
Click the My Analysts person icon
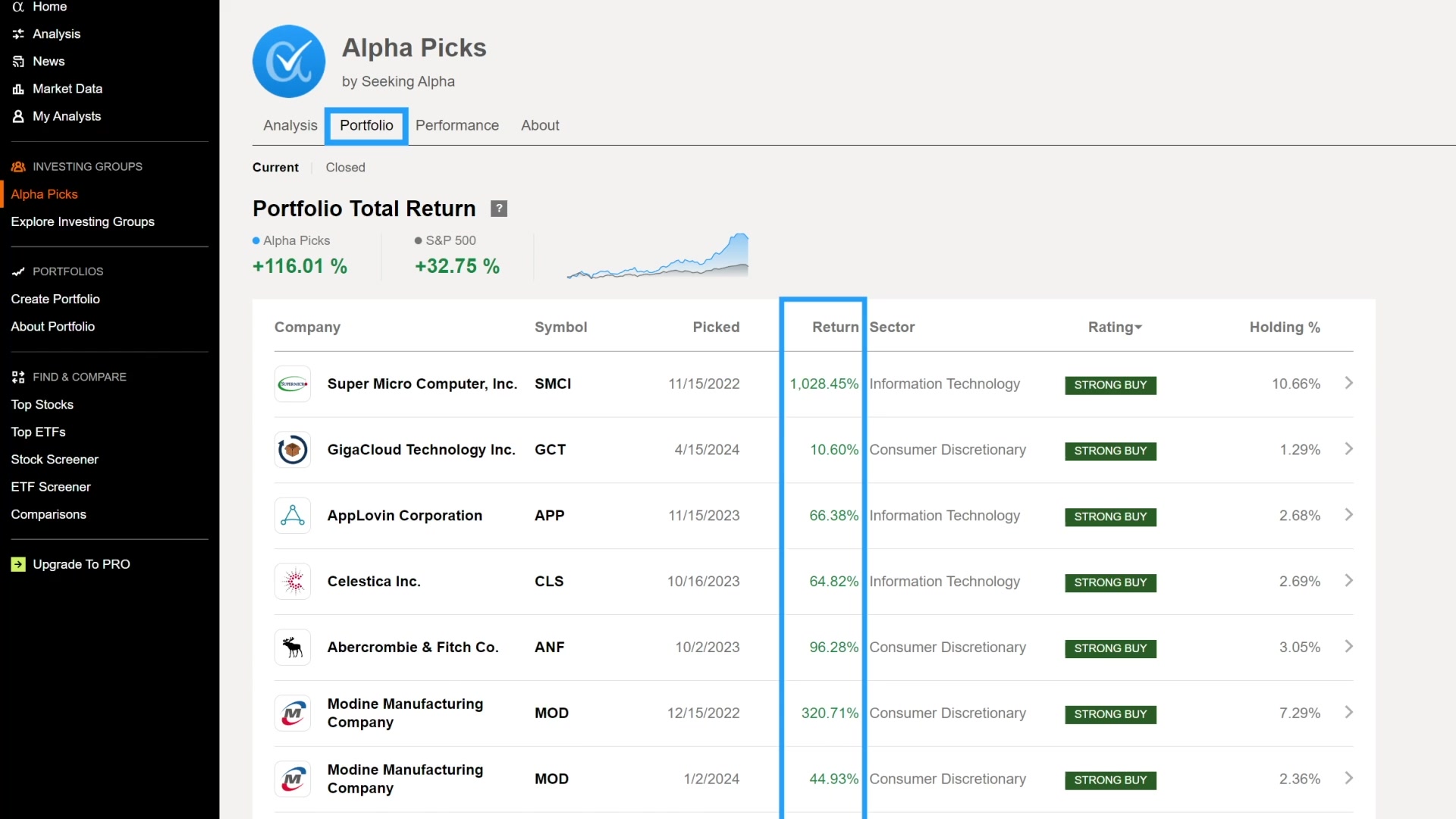[18, 116]
